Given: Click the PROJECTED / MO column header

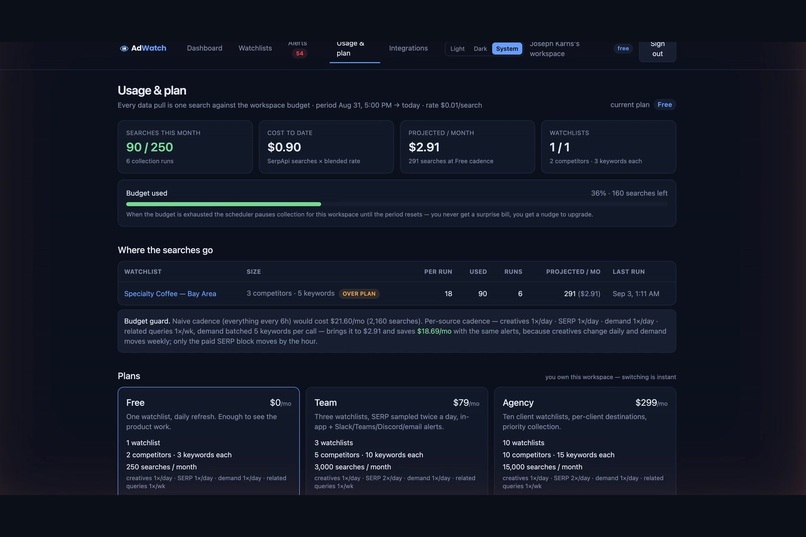Looking at the screenshot, I should click(573, 272).
